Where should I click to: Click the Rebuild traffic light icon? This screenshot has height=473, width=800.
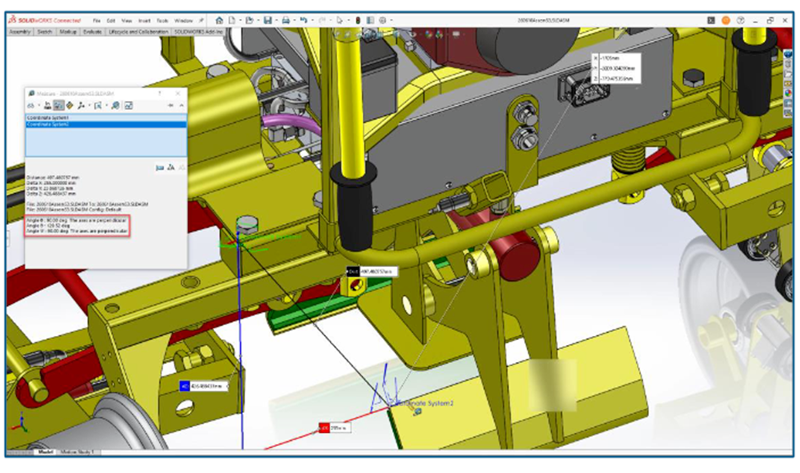tap(358, 20)
